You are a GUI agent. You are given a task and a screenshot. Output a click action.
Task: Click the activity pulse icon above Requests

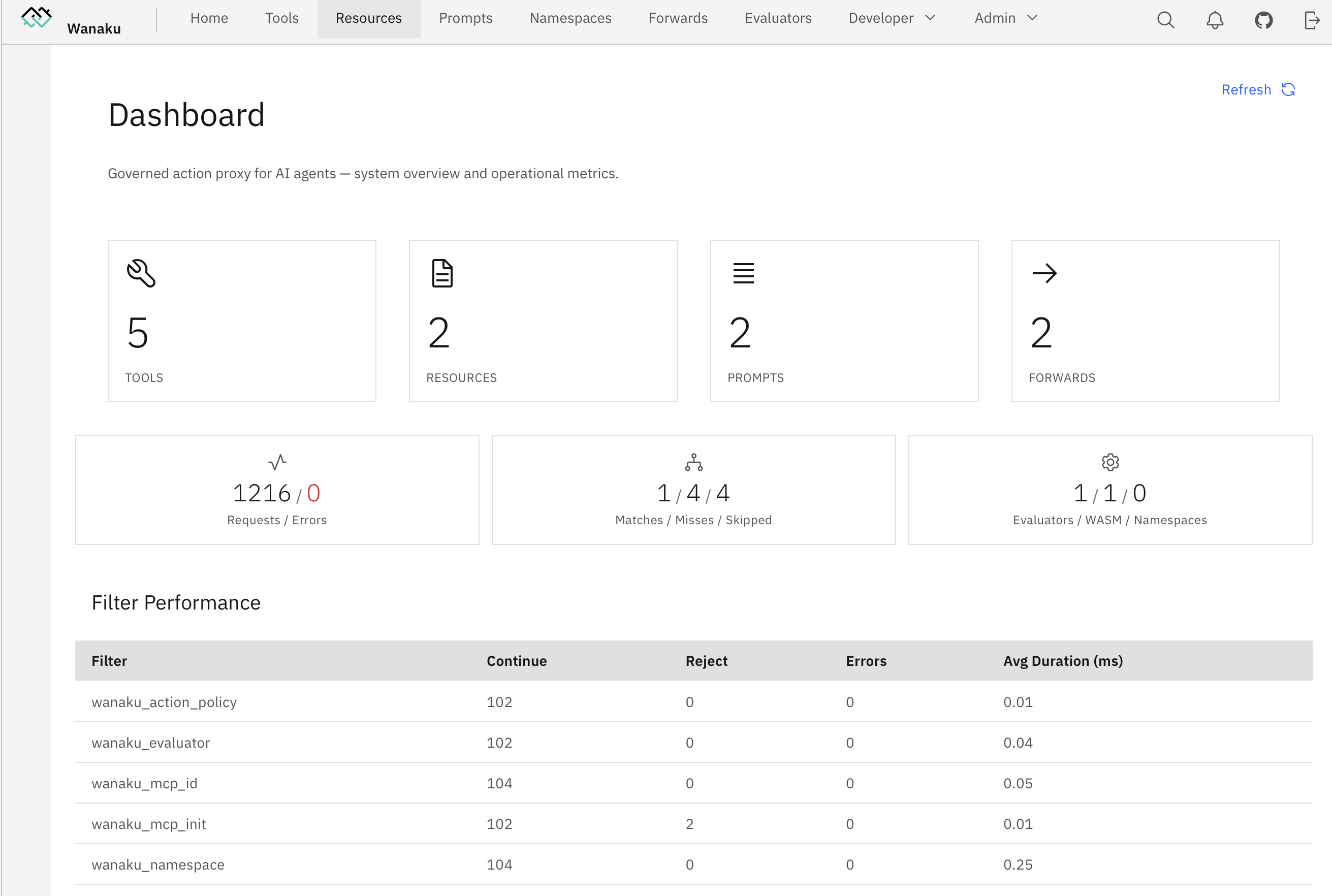point(277,462)
